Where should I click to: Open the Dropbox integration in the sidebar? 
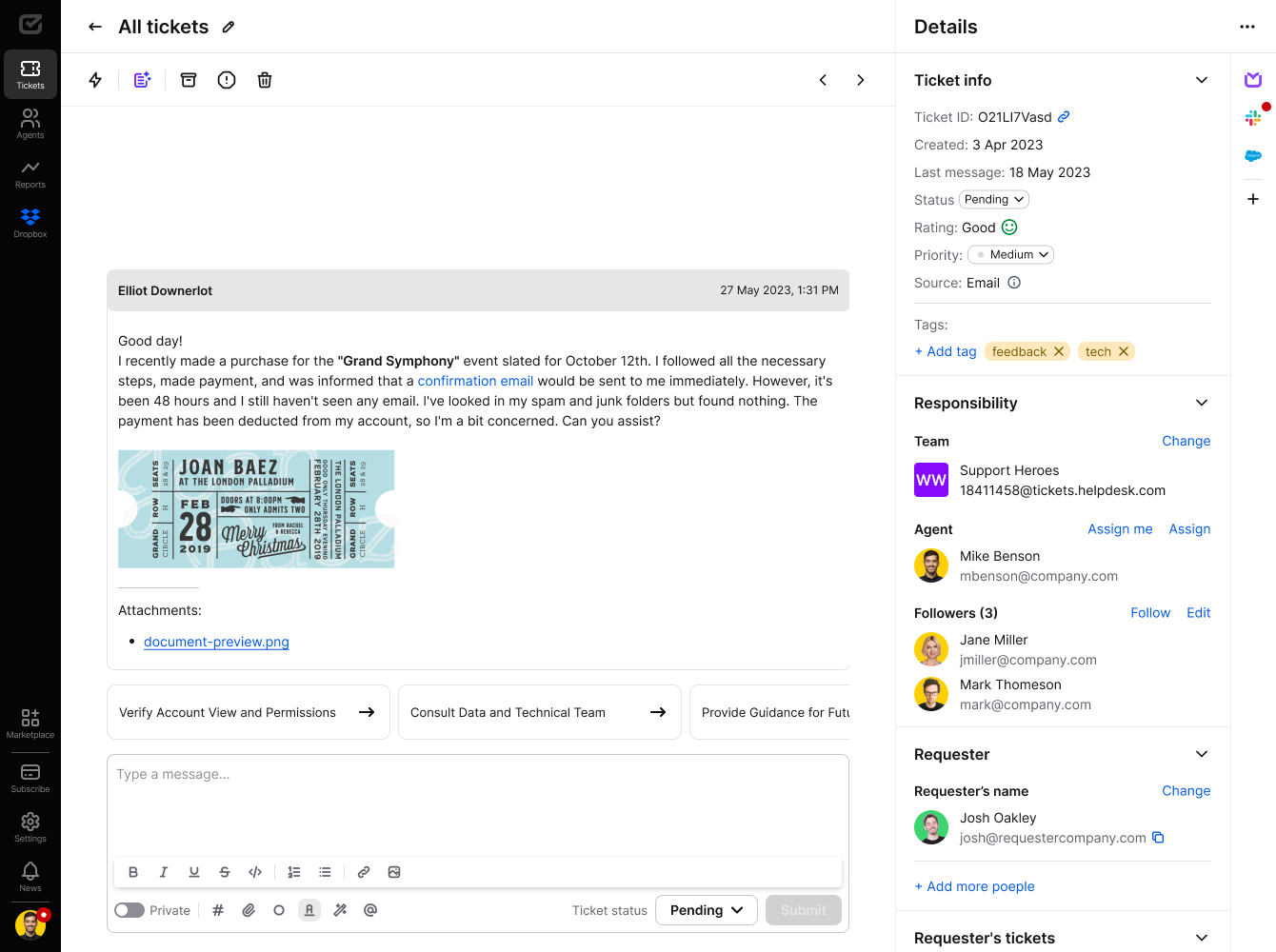click(x=30, y=223)
